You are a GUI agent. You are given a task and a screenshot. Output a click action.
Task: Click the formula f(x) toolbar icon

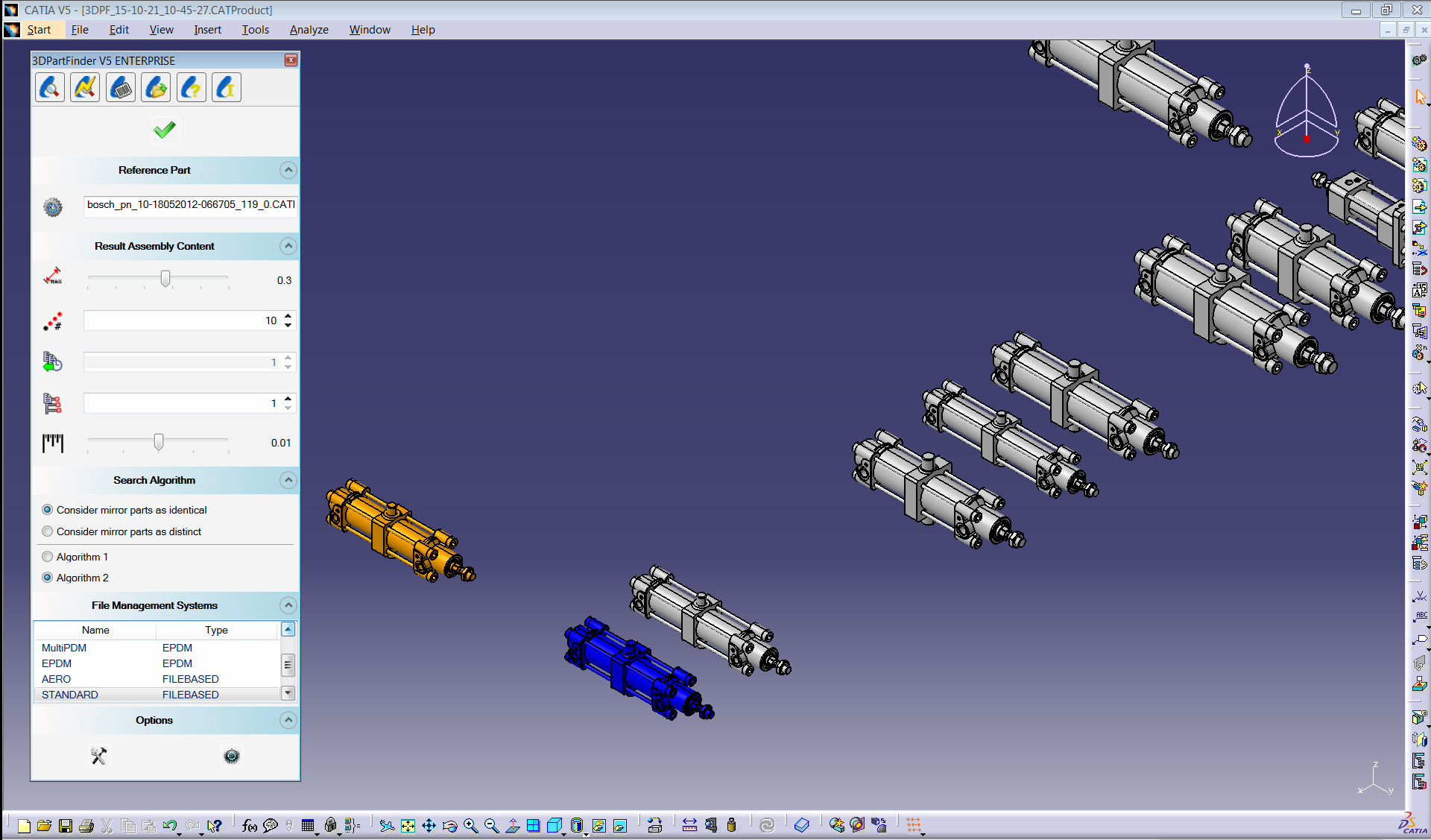[249, 825]
